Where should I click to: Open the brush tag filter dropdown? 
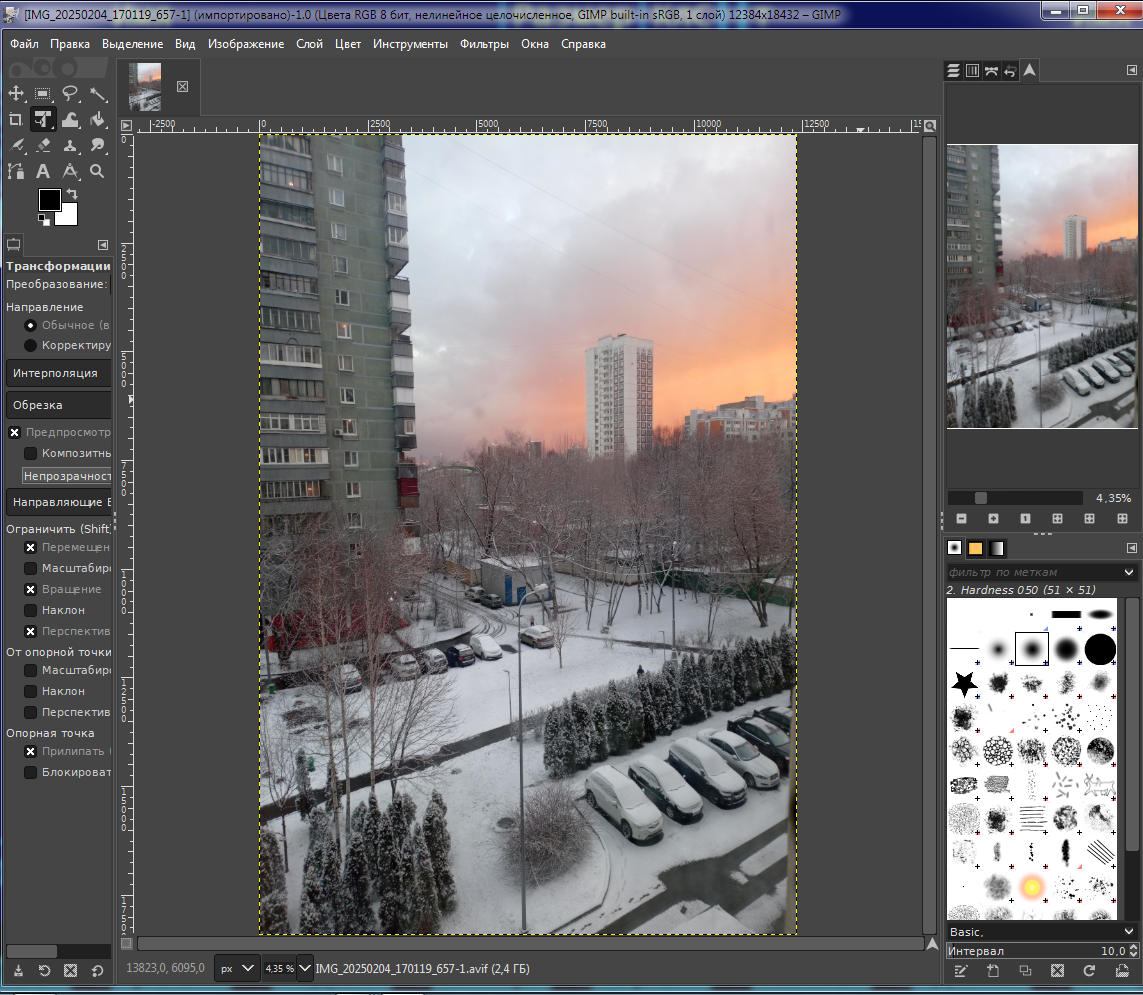[x=1129, y=572]
